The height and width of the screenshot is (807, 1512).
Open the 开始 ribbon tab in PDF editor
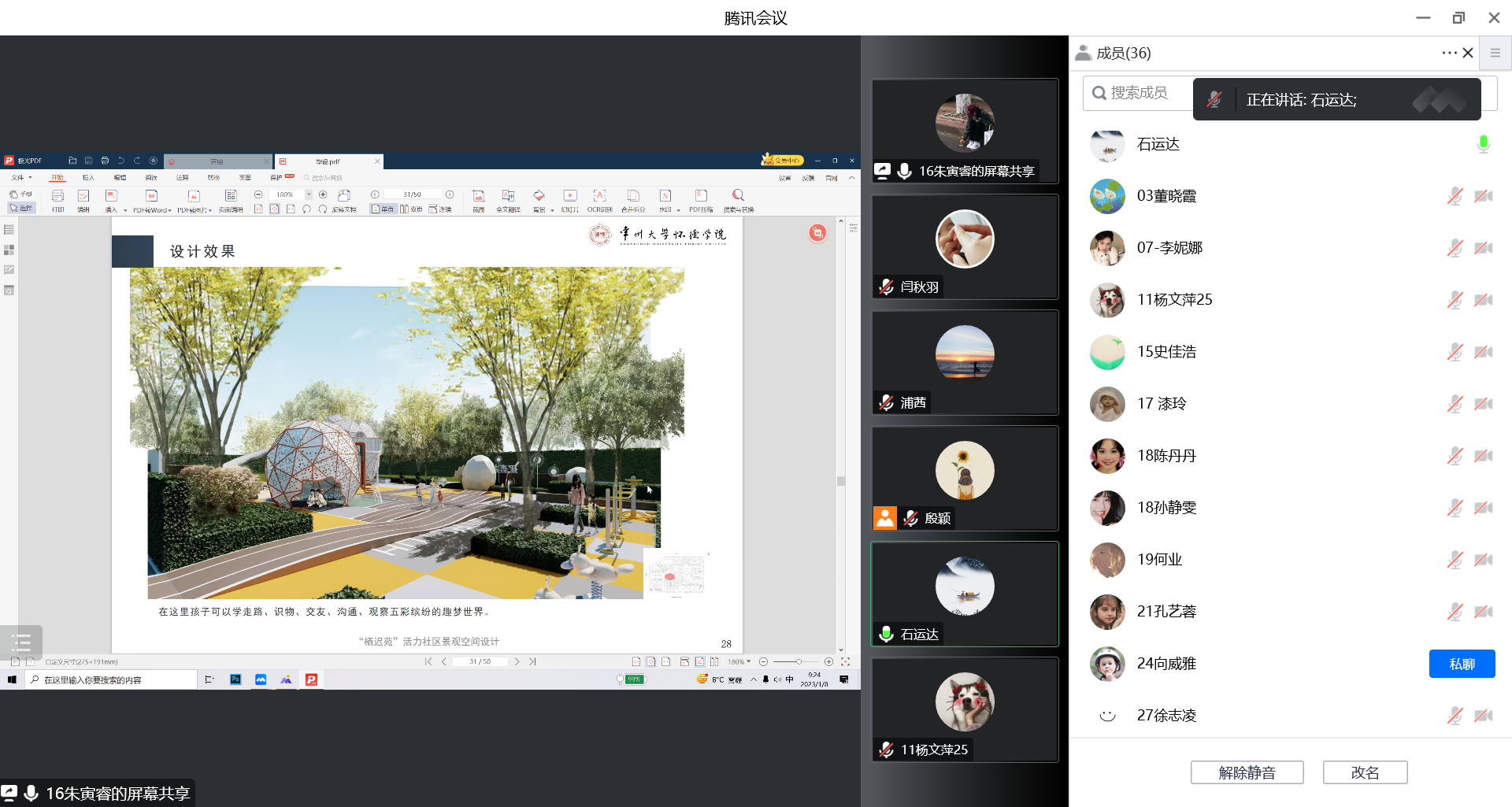[57, 178]
